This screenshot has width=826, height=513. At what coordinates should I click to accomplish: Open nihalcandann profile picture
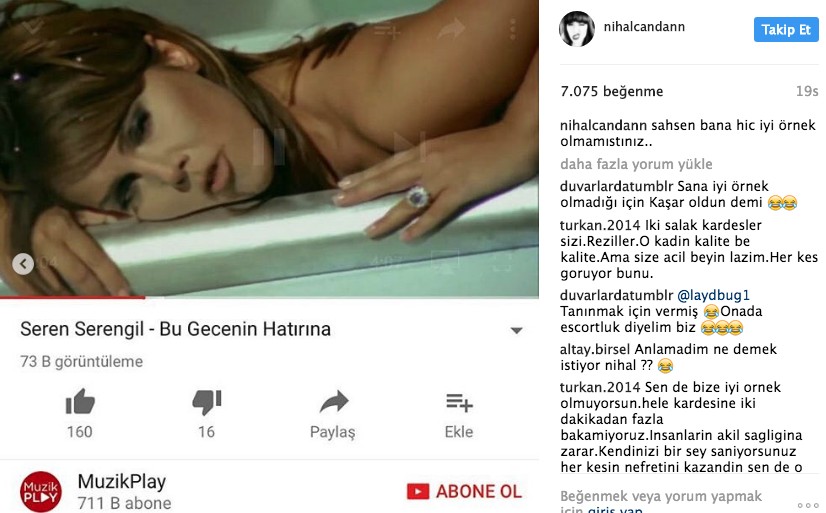coord(577,28)
